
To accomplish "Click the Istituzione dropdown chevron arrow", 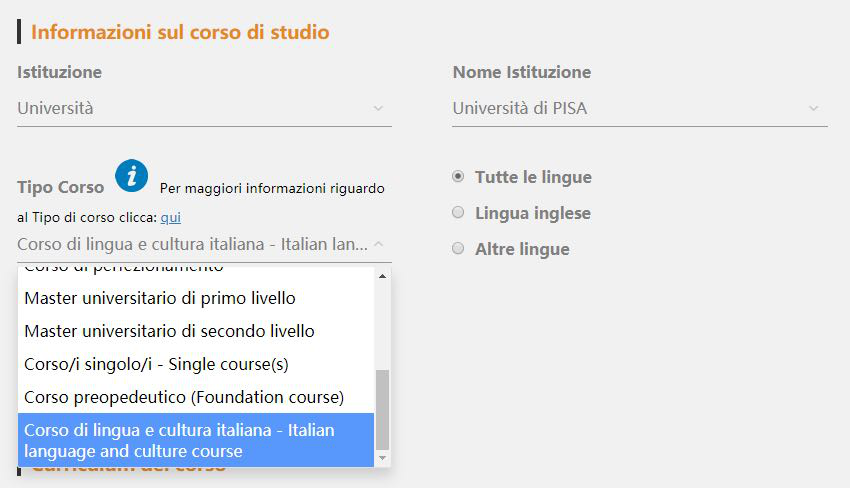I will click(378, 108).
